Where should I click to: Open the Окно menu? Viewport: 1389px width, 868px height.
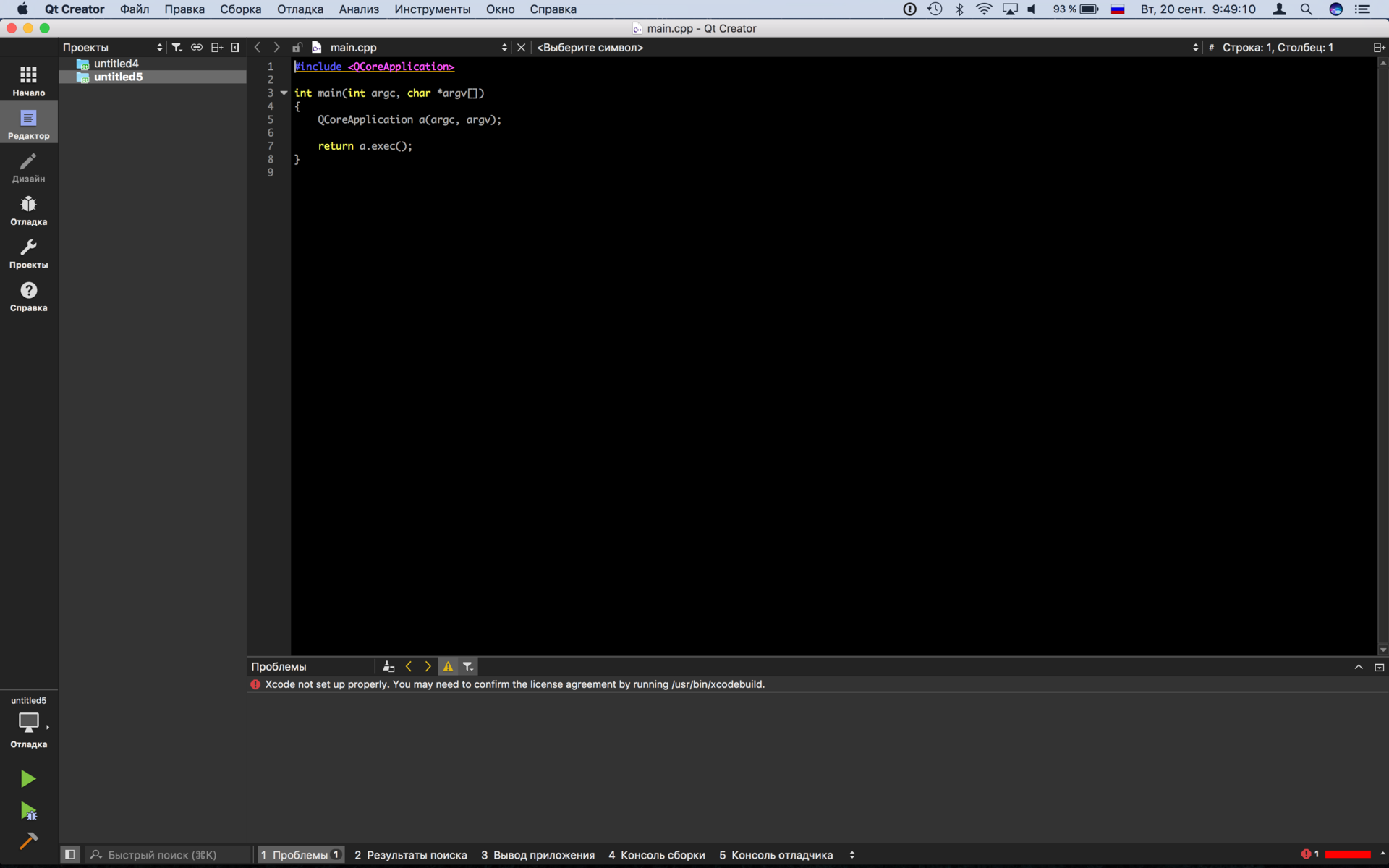coord(500,9)
